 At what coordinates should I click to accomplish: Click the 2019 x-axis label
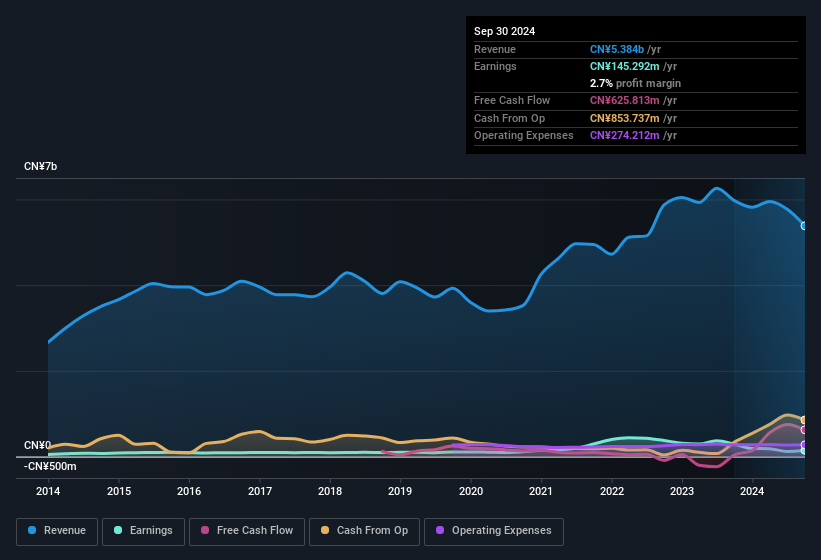coord(400,491)
